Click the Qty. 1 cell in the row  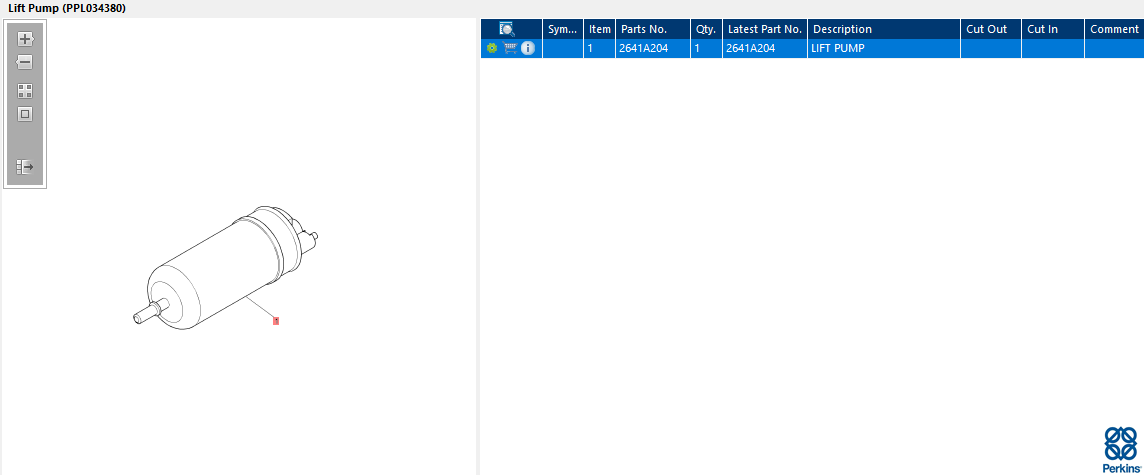click(x=706, y=49)
